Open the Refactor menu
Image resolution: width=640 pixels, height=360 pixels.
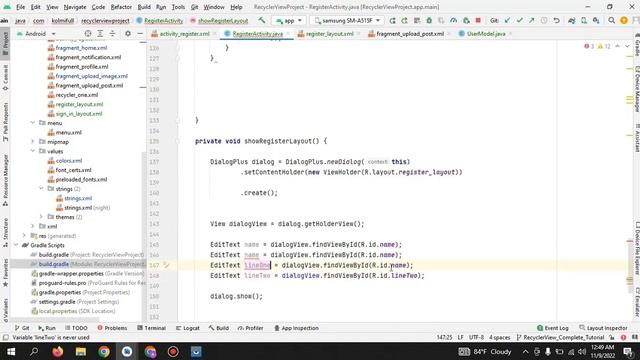point(121,7)
